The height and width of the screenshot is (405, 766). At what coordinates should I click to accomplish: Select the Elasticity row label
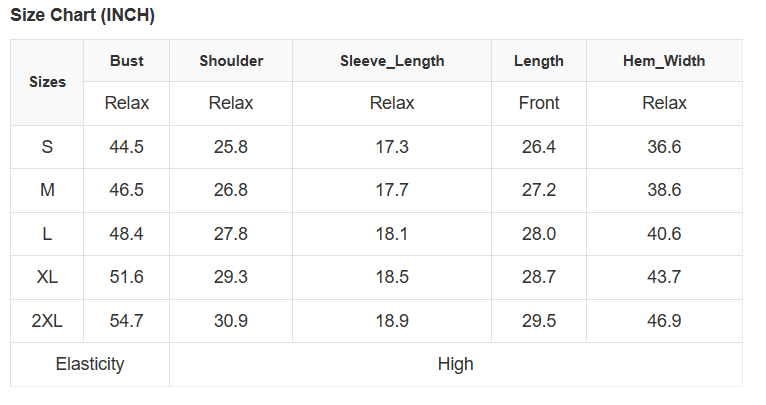(x=90, y=364)
